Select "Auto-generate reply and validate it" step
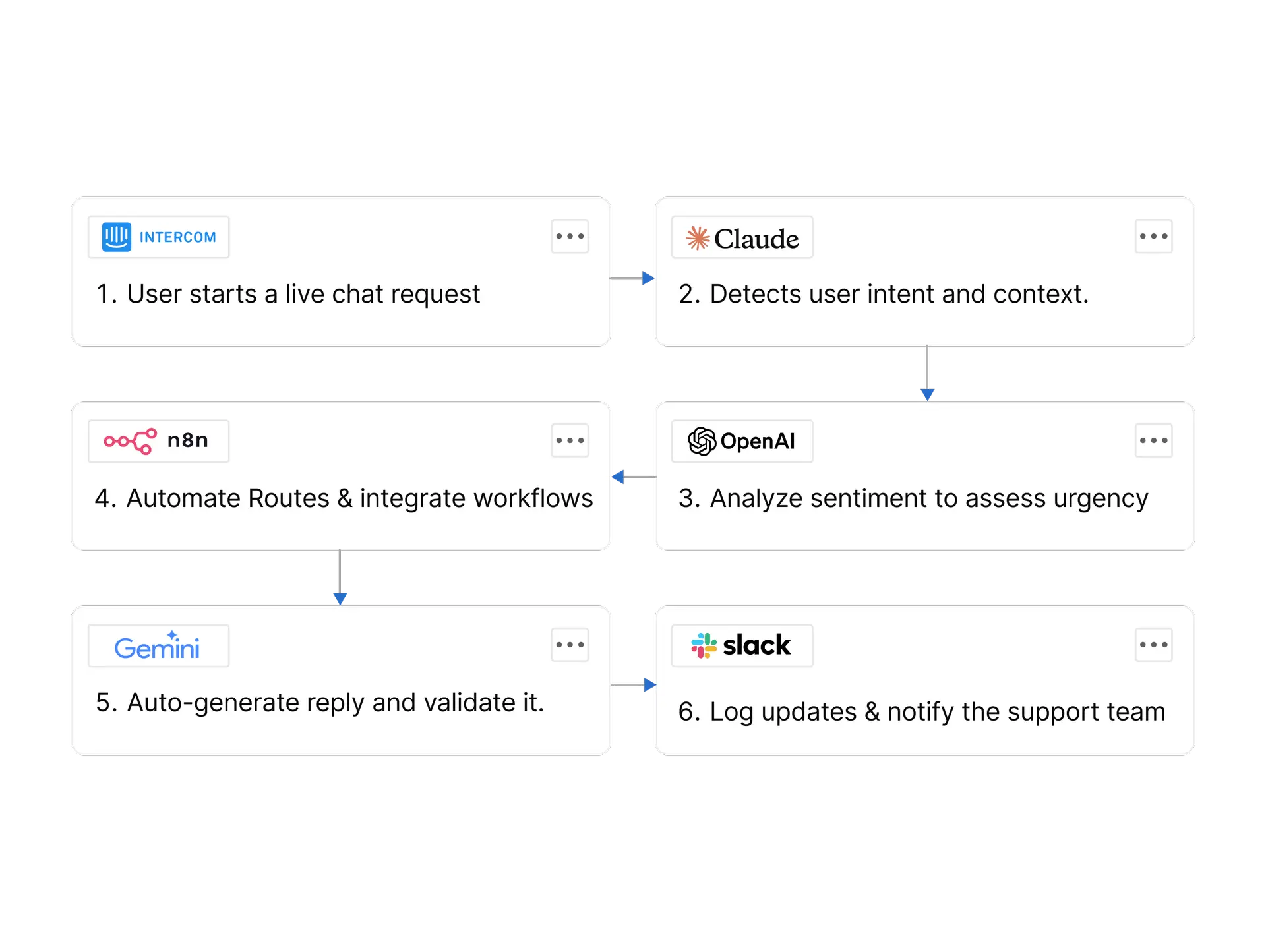The height and width of the screenshot is (952, 1266). [320, 703]
